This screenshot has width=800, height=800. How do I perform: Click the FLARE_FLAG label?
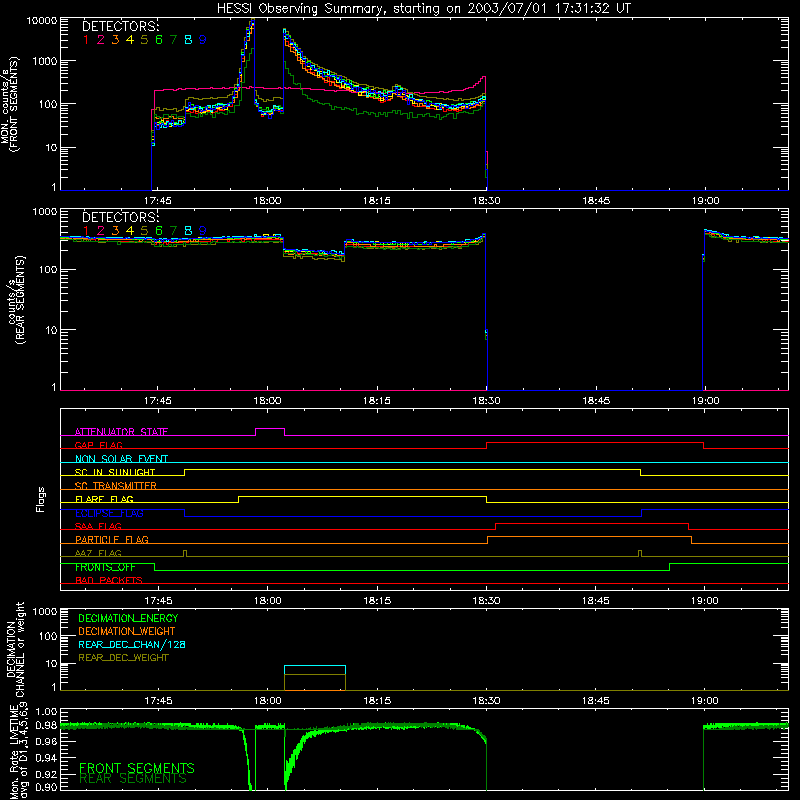104,499
